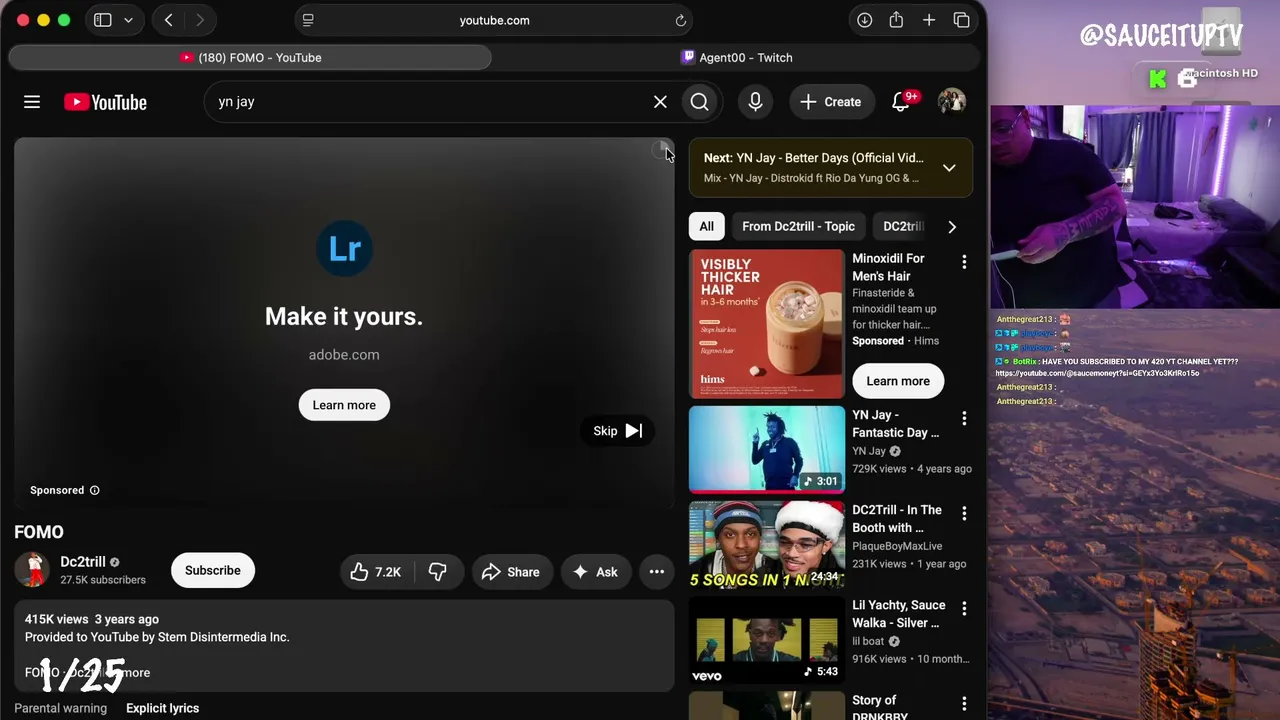
Task: Share the FOMO video
Action: (512, 572)
